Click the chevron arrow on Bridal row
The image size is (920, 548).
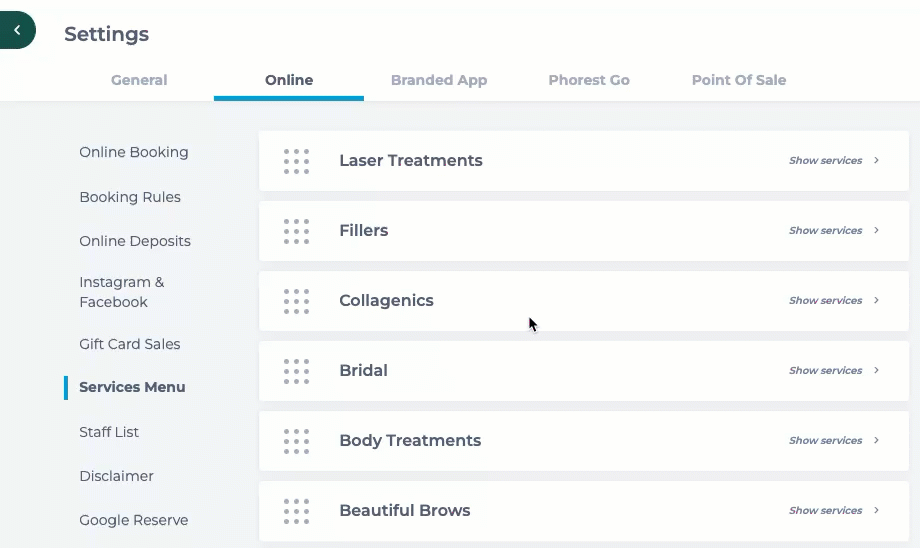click(876, 370)
